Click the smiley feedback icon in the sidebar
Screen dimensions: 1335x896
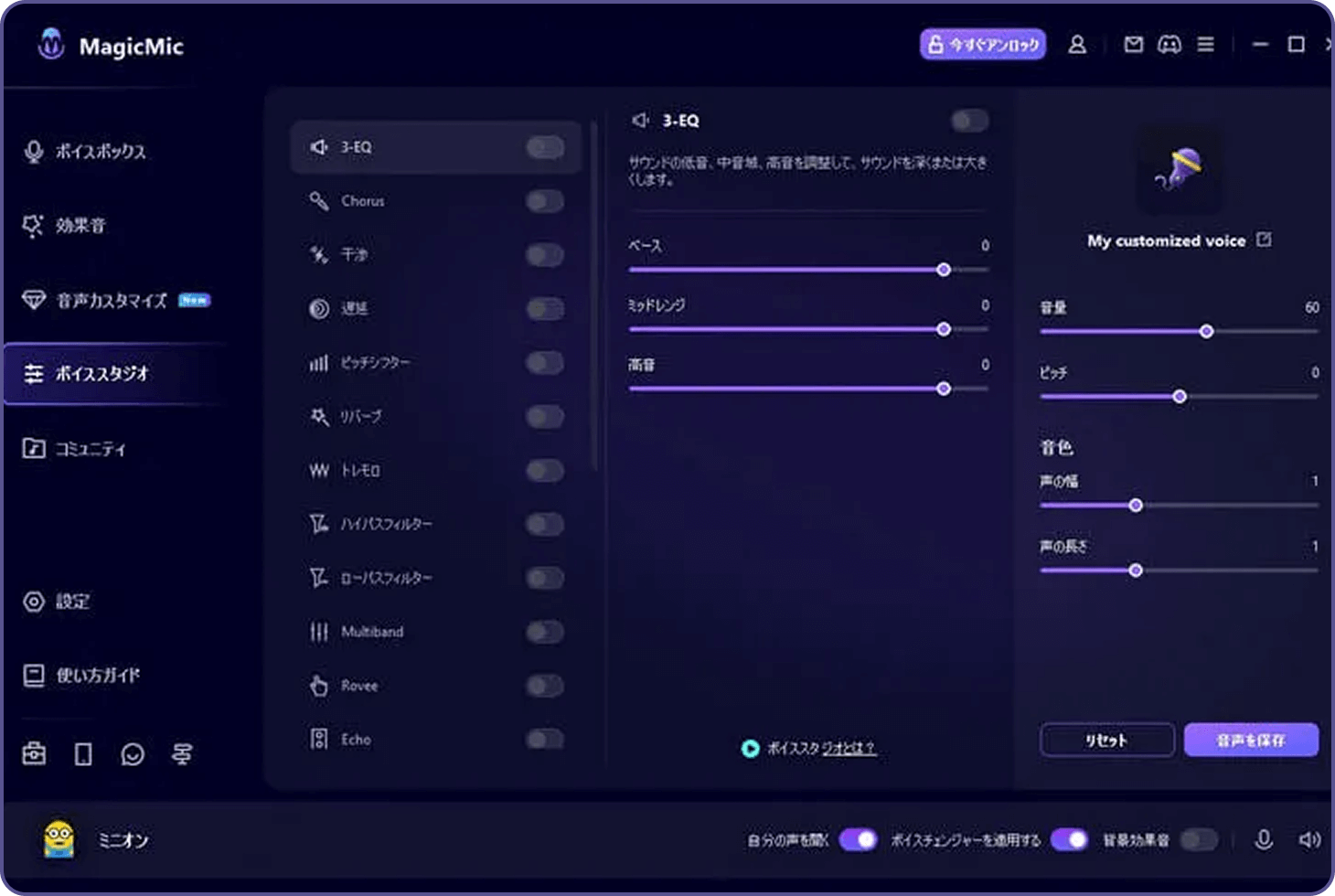point(133,752)
